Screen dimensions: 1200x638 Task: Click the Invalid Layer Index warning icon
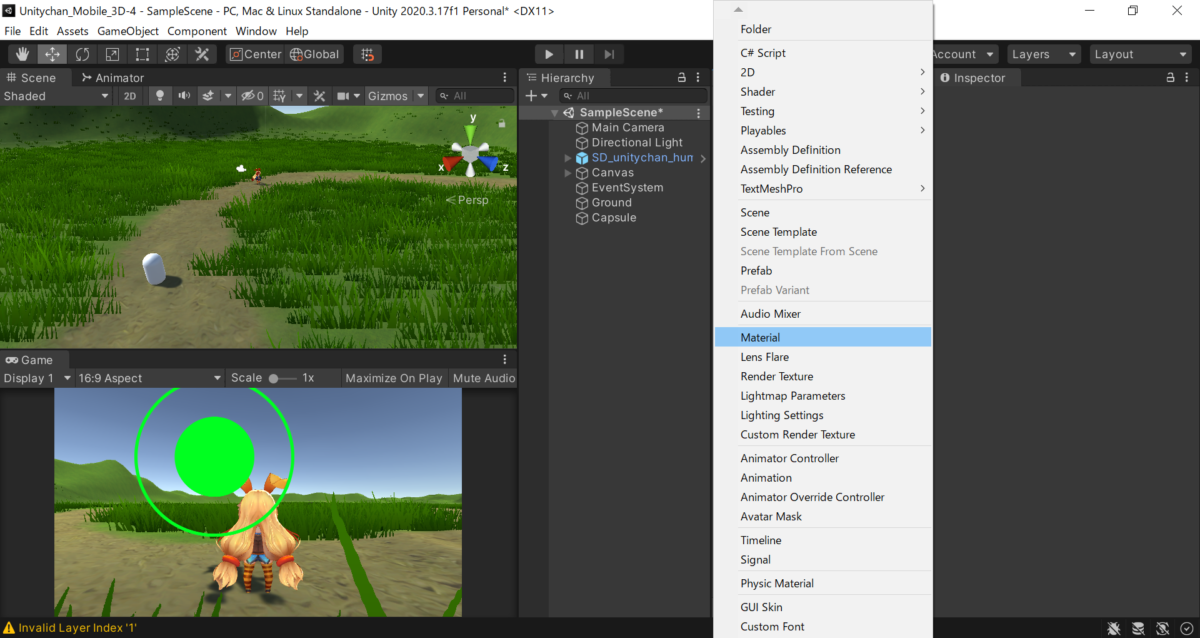point(9,628)
